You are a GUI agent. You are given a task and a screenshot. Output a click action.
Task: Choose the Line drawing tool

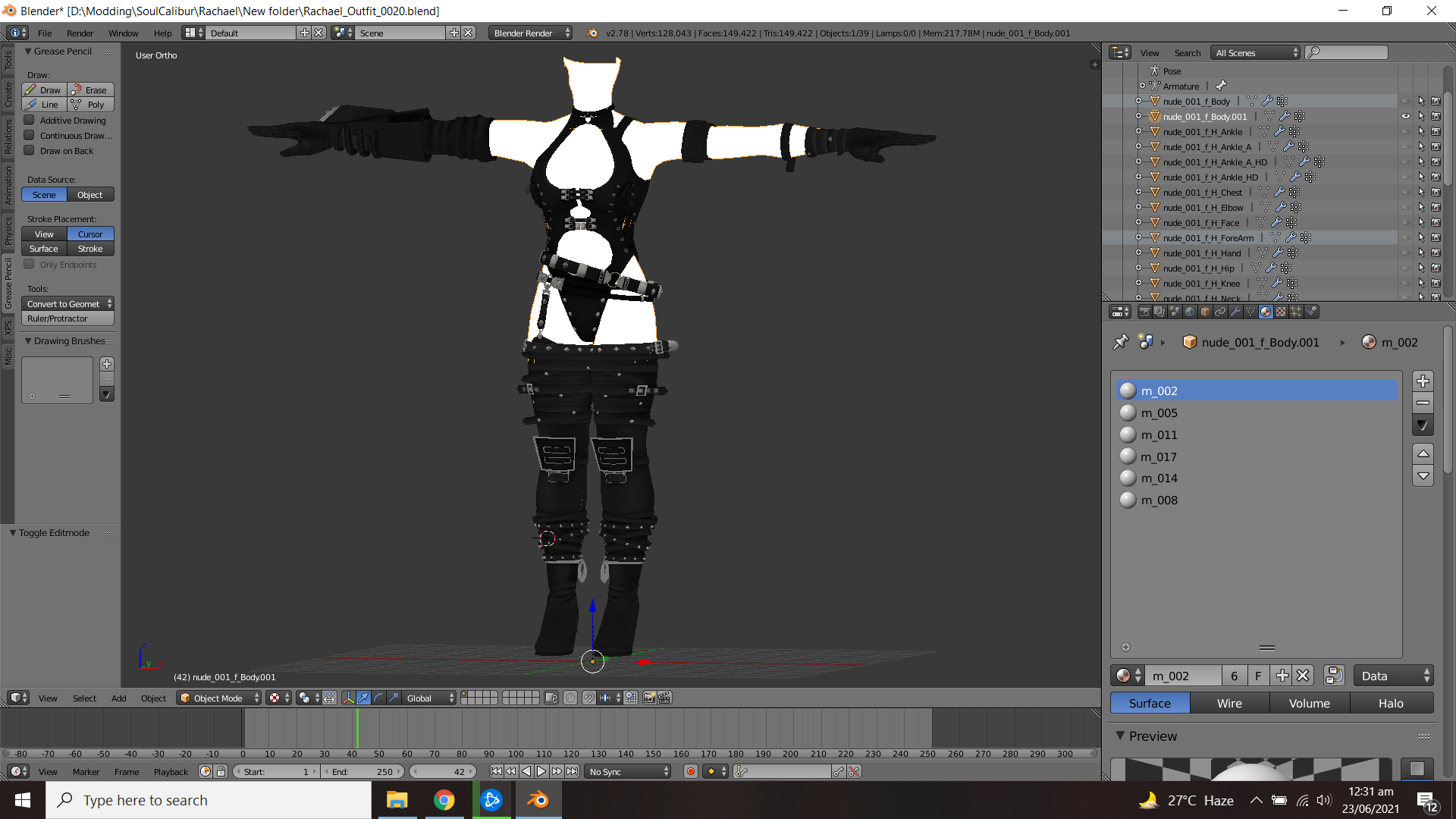click(44, 105)
